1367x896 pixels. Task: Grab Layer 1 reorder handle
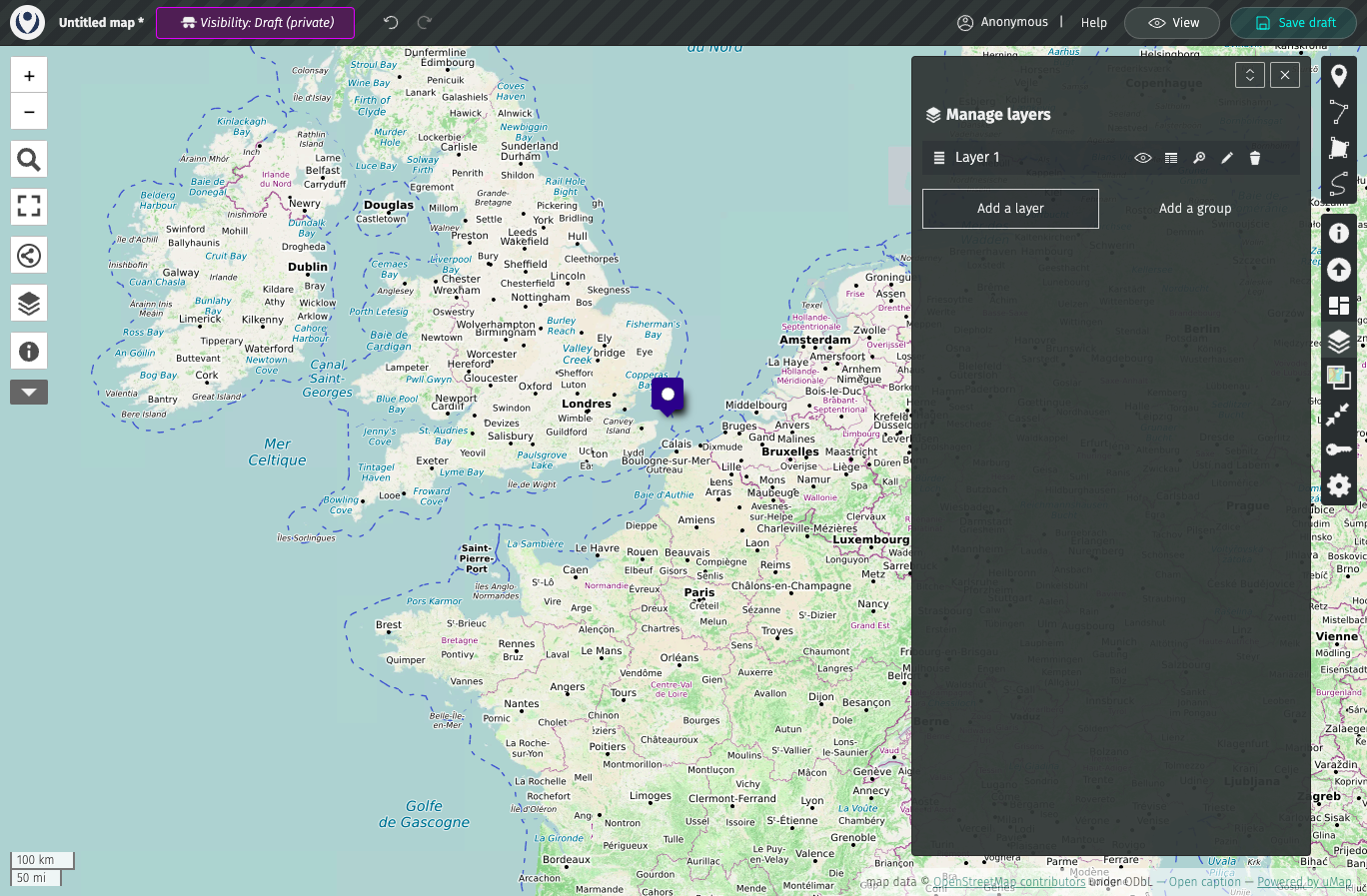click(x=939, y=158)
